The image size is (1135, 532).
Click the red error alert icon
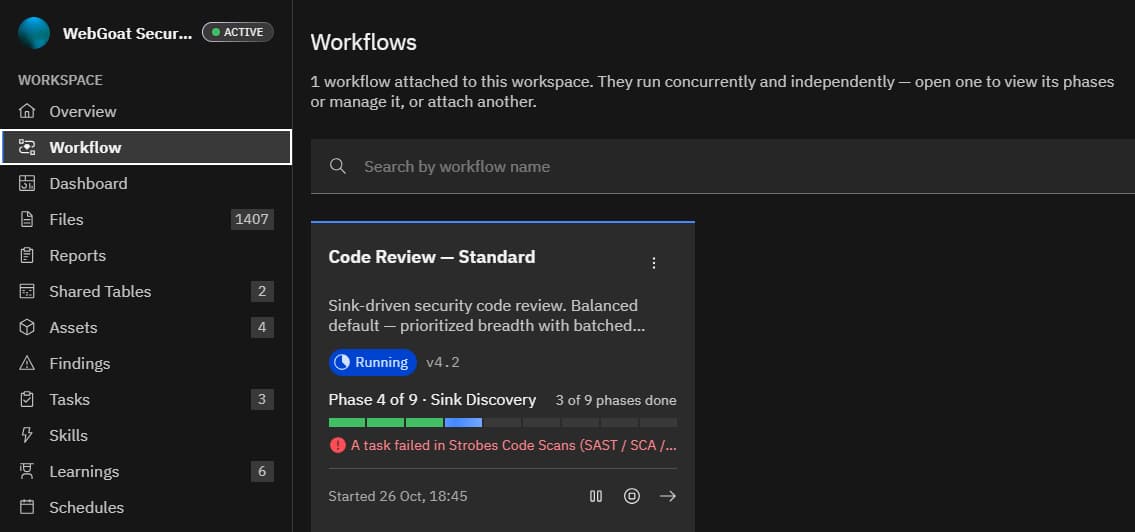[337, 445]
